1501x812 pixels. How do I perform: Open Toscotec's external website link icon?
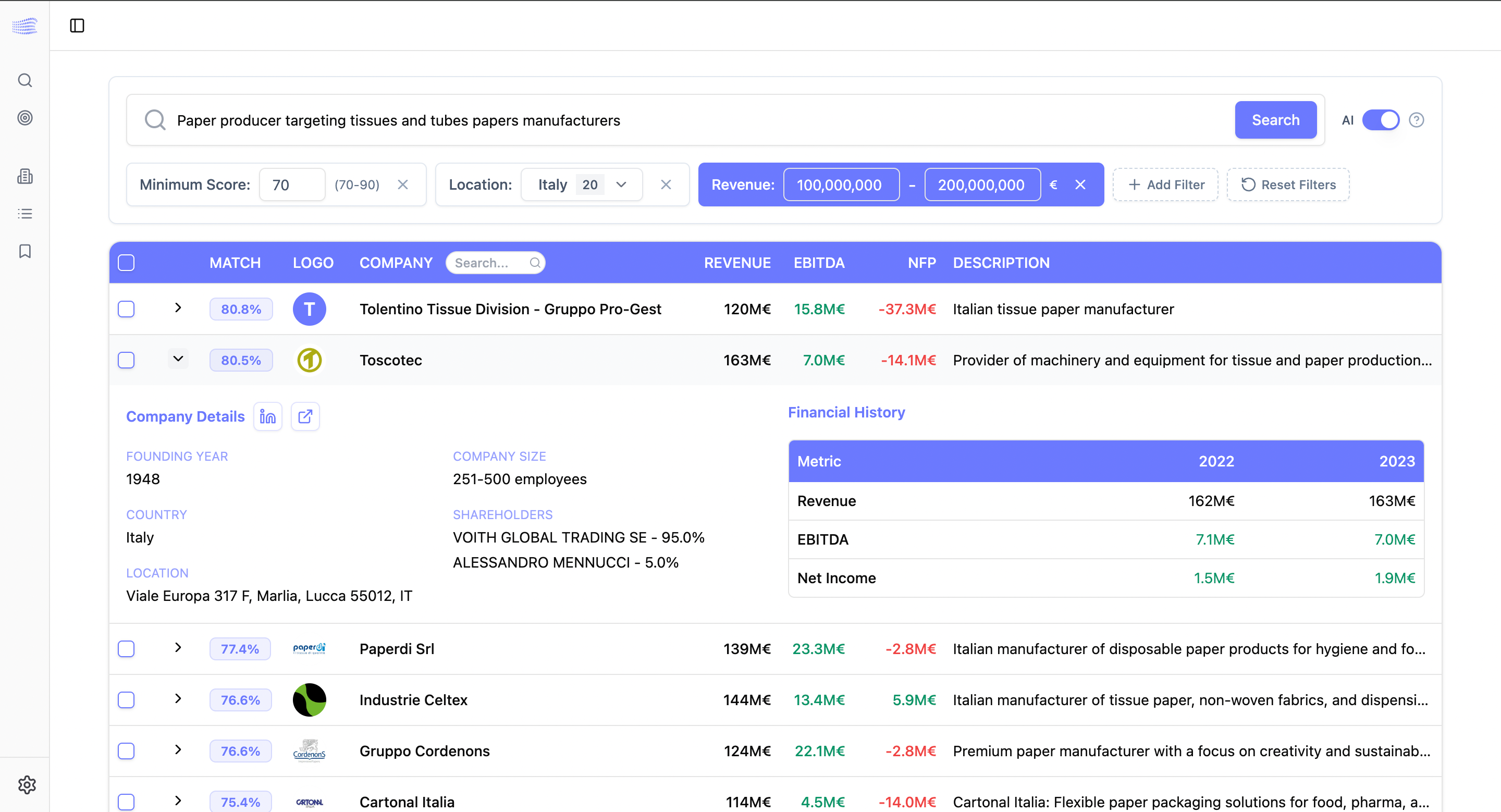[x=305, y=416]
